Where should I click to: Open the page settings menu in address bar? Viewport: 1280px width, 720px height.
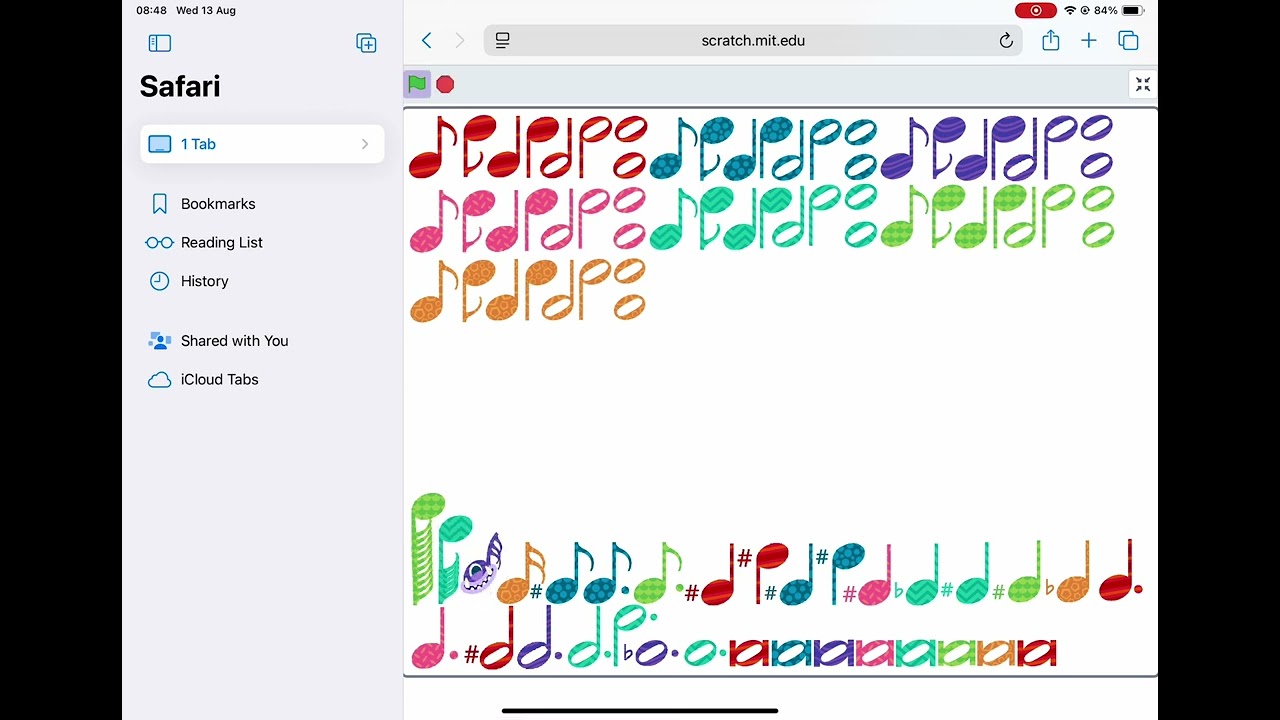(x=503, y=40)
